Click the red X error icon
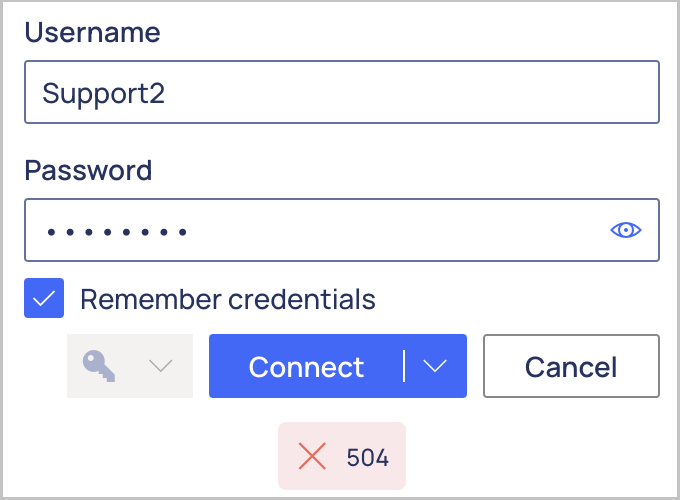Screen dimensions: 680x500 tap(312, 456)
